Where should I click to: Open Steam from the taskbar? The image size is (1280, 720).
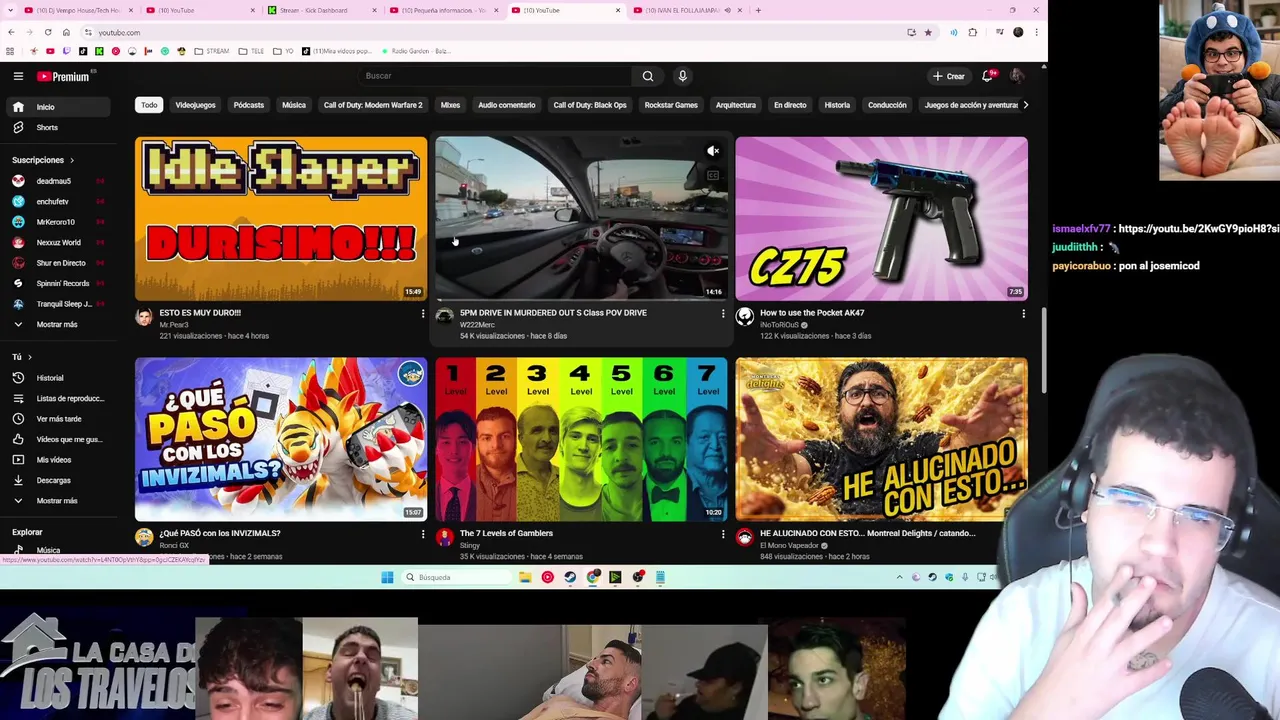(570, 577)
